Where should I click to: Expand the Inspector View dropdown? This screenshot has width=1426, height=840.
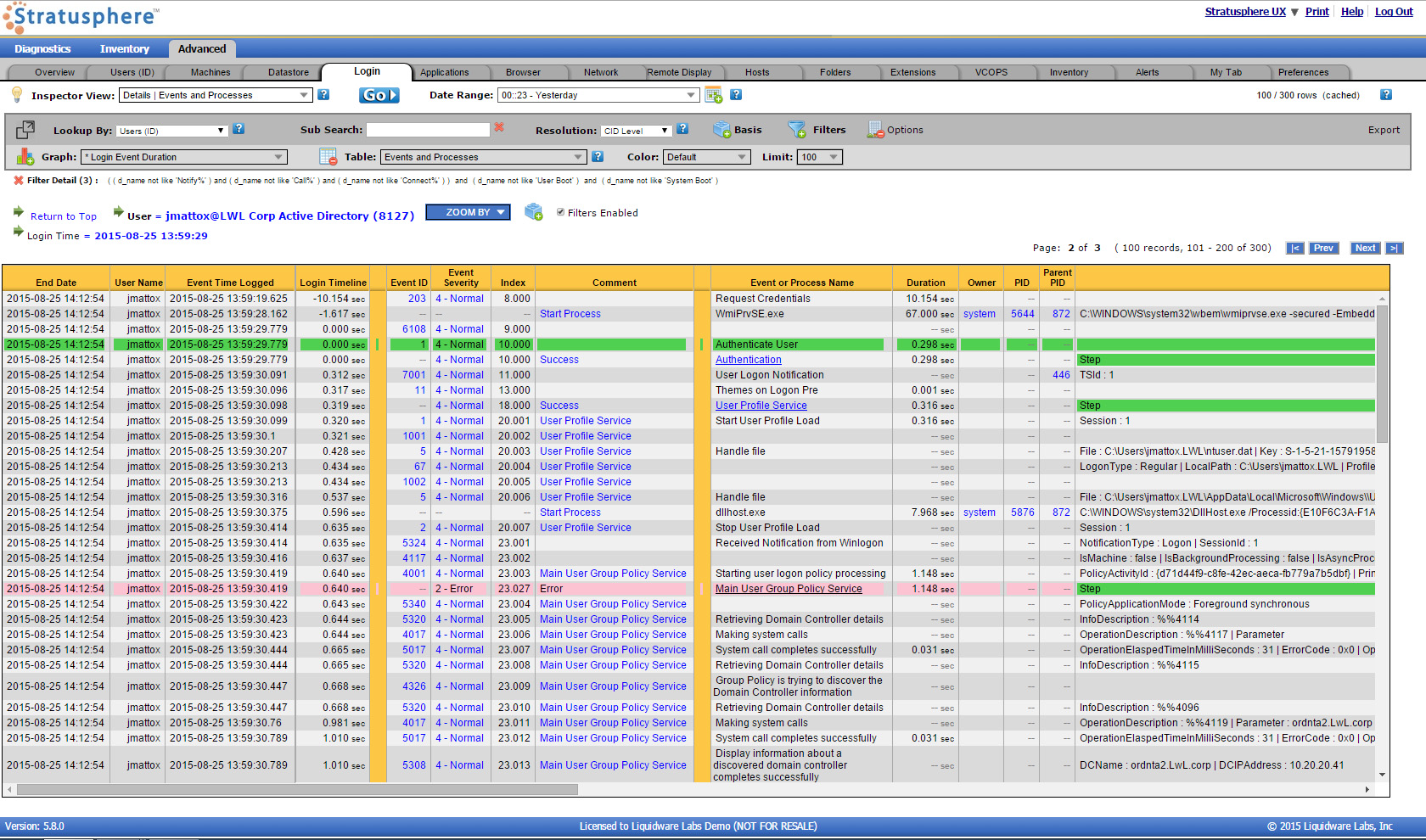click(216, 95)
